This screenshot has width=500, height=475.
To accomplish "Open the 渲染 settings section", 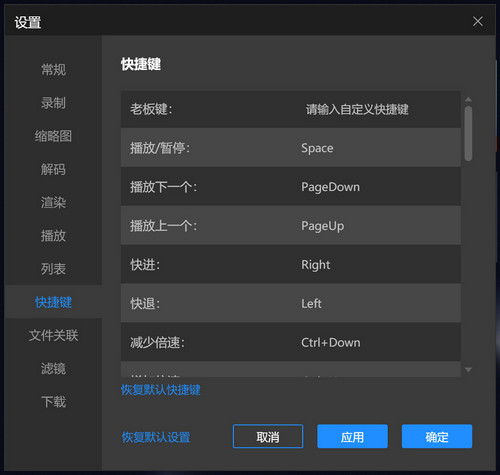I will (53, 202).
